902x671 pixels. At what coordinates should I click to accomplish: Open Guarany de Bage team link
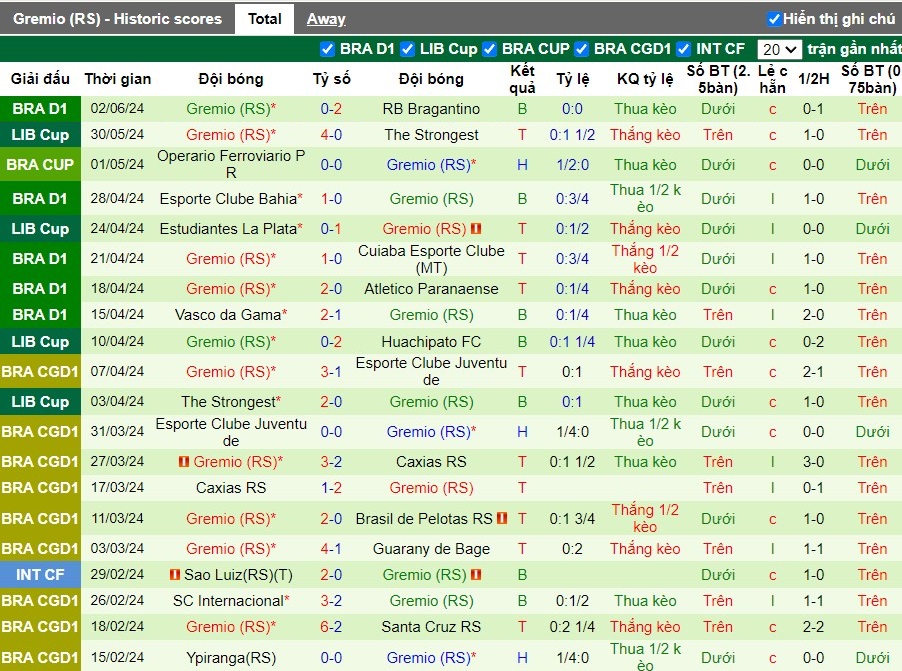[431, 549]
